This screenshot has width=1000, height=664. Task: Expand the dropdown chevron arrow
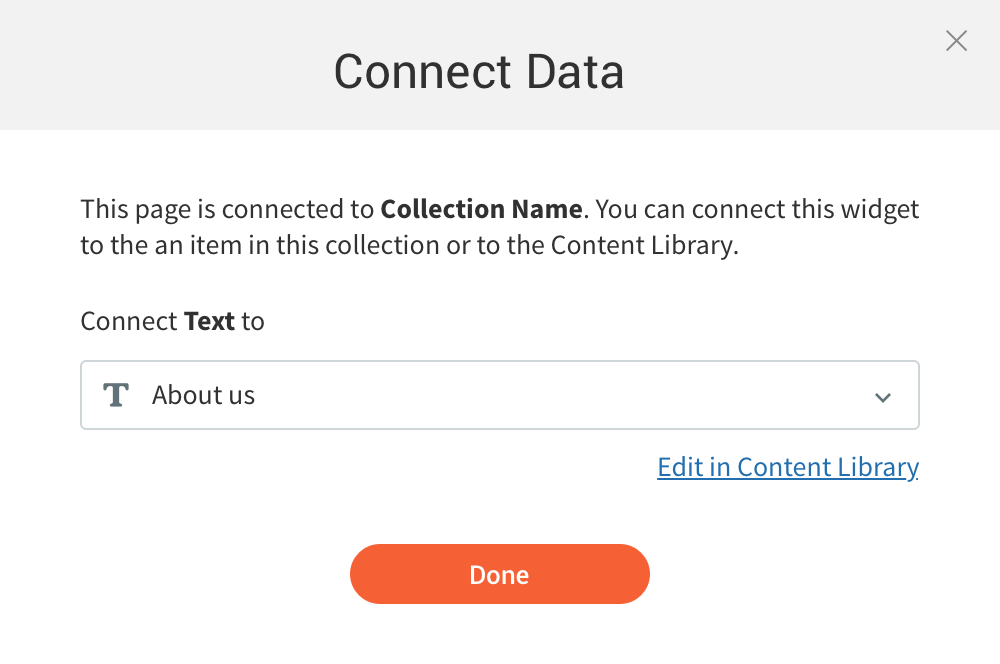pos(883,397)
